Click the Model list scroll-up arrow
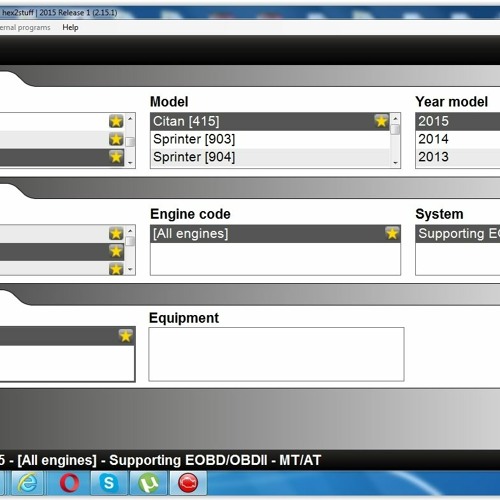Image resolution: width=500 pixels, height=500 pixels. tap(395, 118)
